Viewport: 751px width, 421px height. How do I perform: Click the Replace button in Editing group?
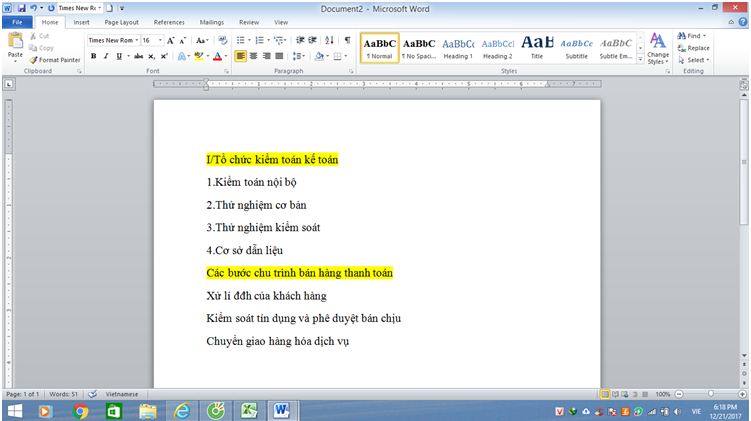click(697, 47)
